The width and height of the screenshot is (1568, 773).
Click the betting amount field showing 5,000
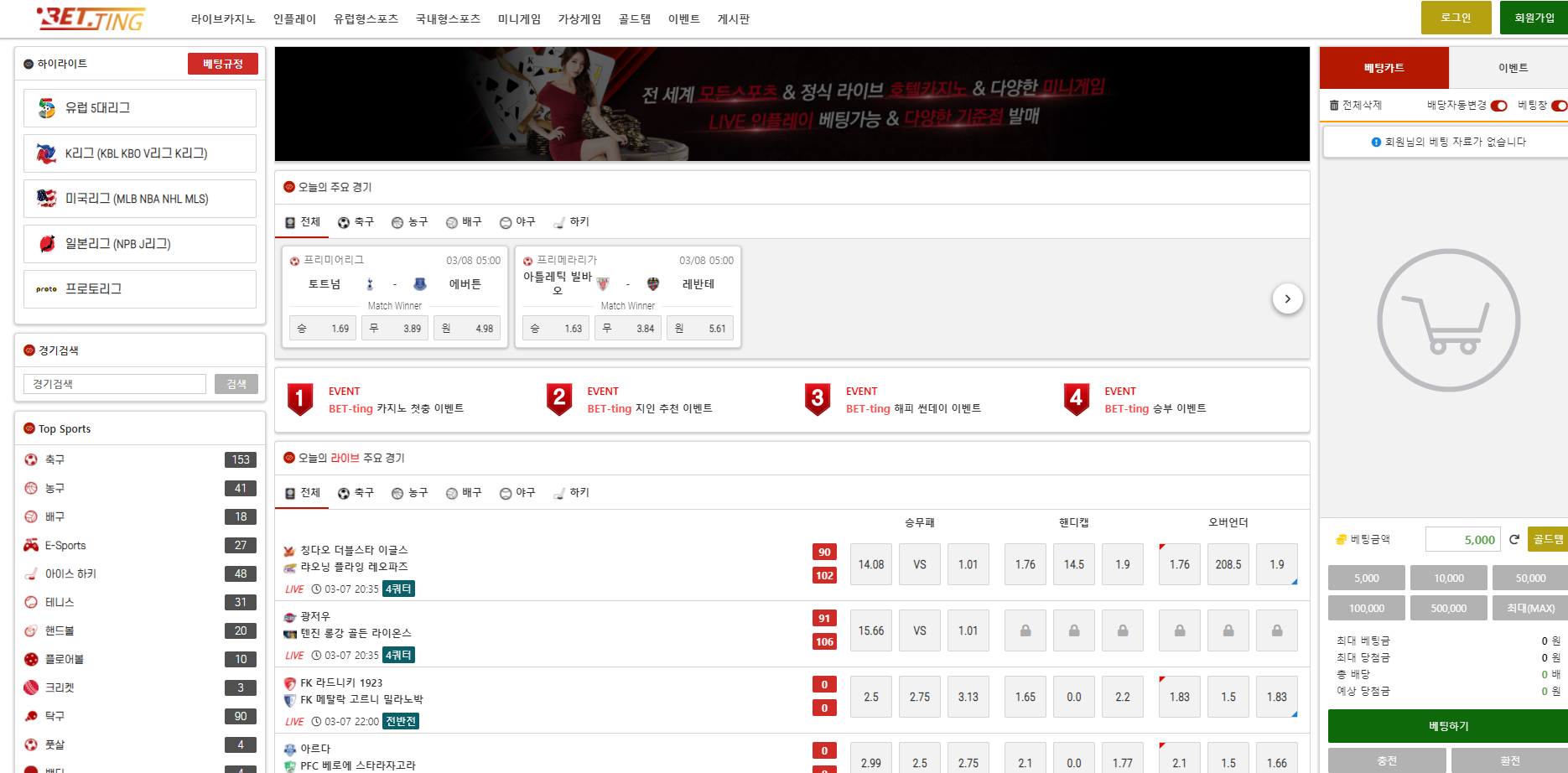pos(1463,539)
